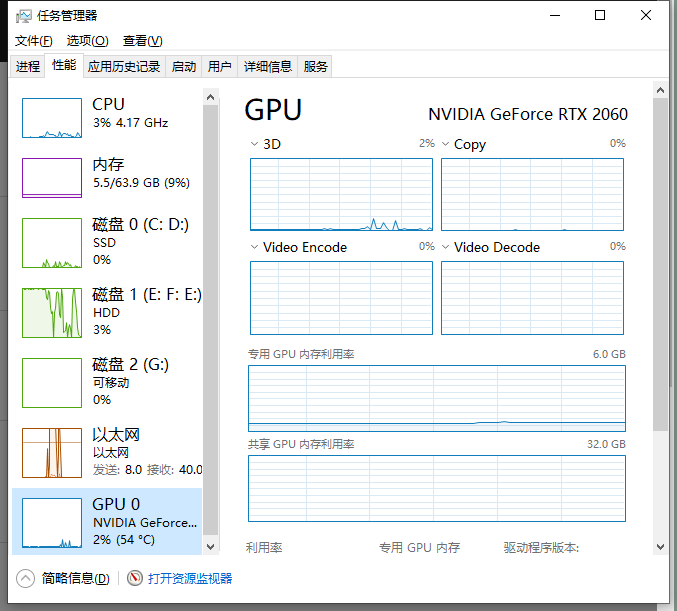Click the sidebar scrollbar down arrow
The image size is (677, 611).
[211, 547]
